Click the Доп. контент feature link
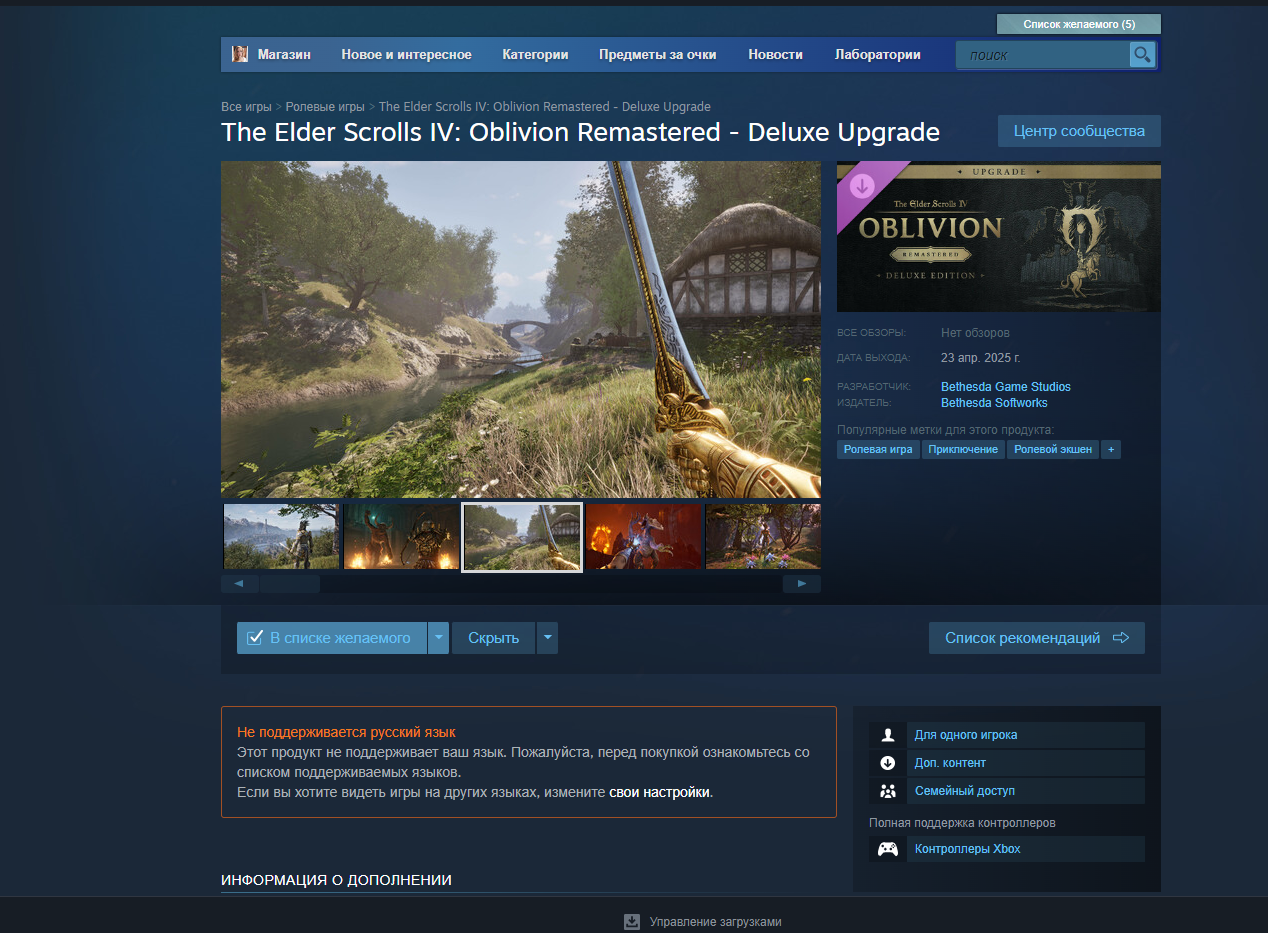 click(x=950, y=763)
